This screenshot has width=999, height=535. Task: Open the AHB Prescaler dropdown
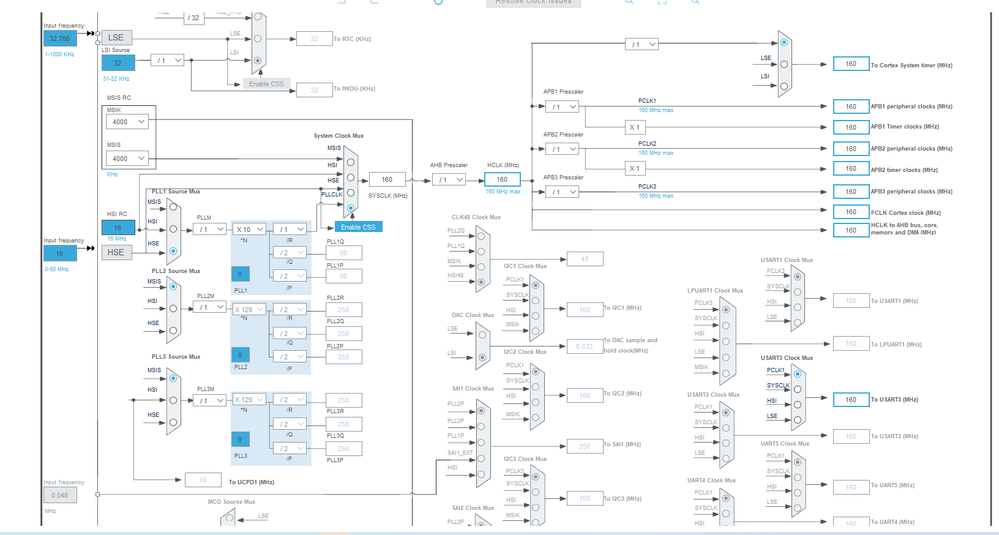click(x=449, y=180)
